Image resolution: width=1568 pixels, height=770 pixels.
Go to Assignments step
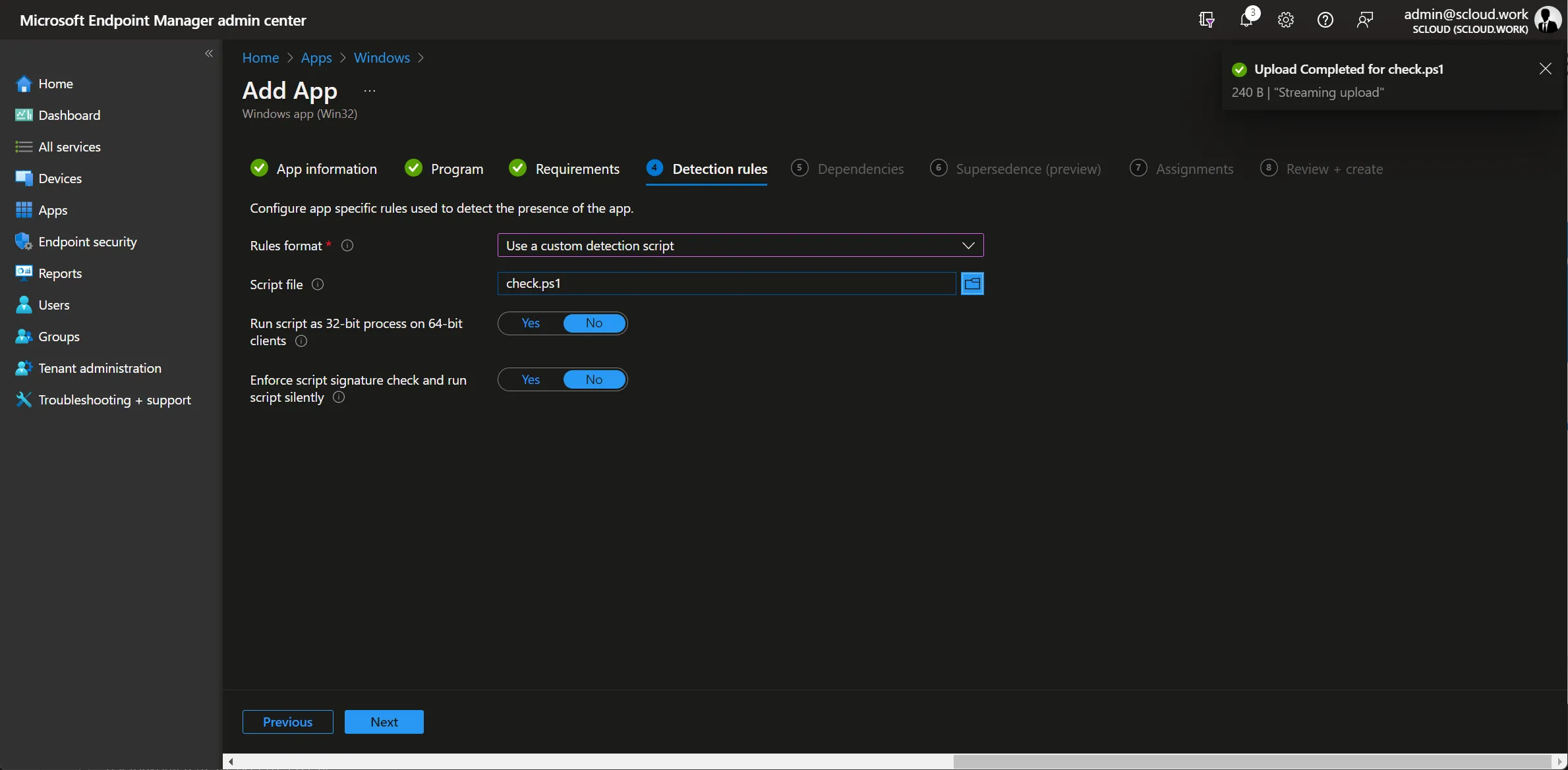1182,169
